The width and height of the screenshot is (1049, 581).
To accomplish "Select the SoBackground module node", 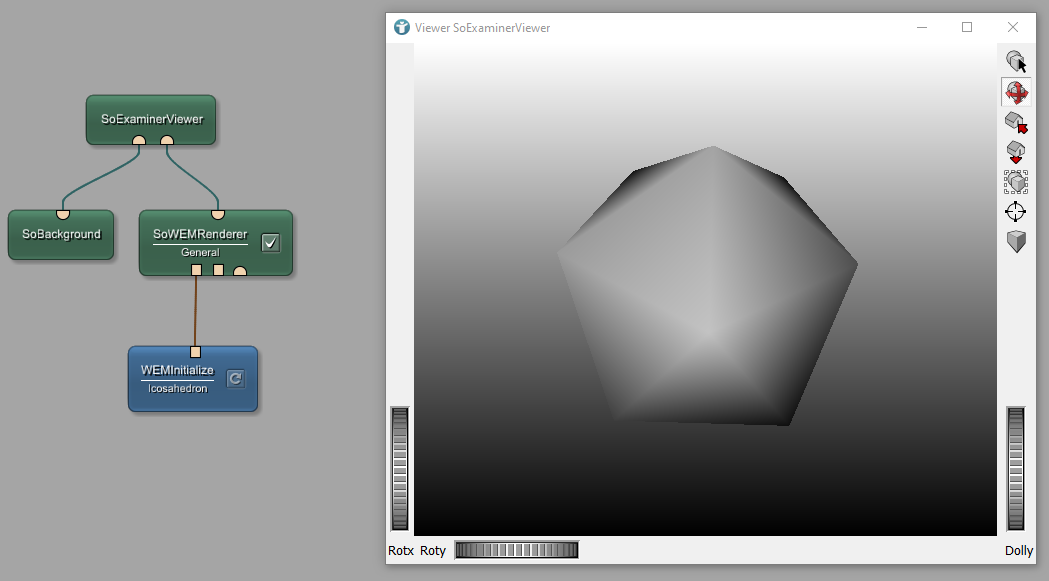I will [61, 235].
